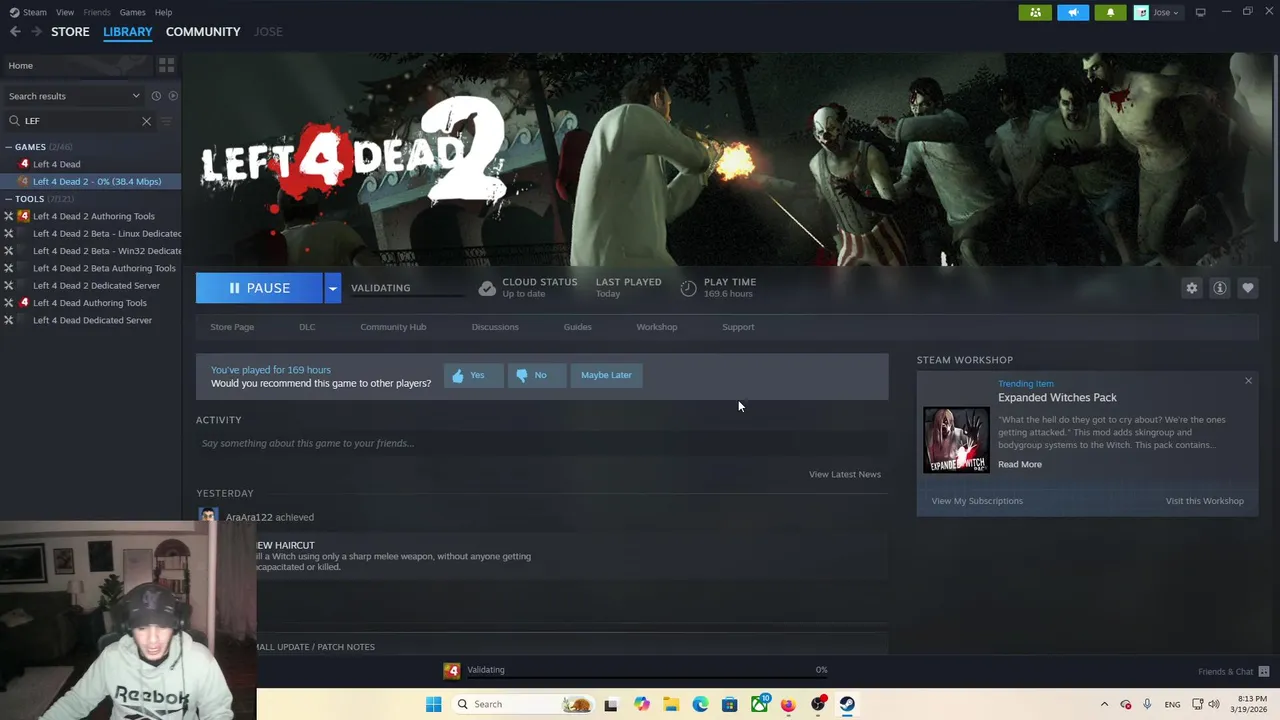Pause the Left 4 Dead 2 validation
Screen dimensions: 1280x720
point(259,288)
